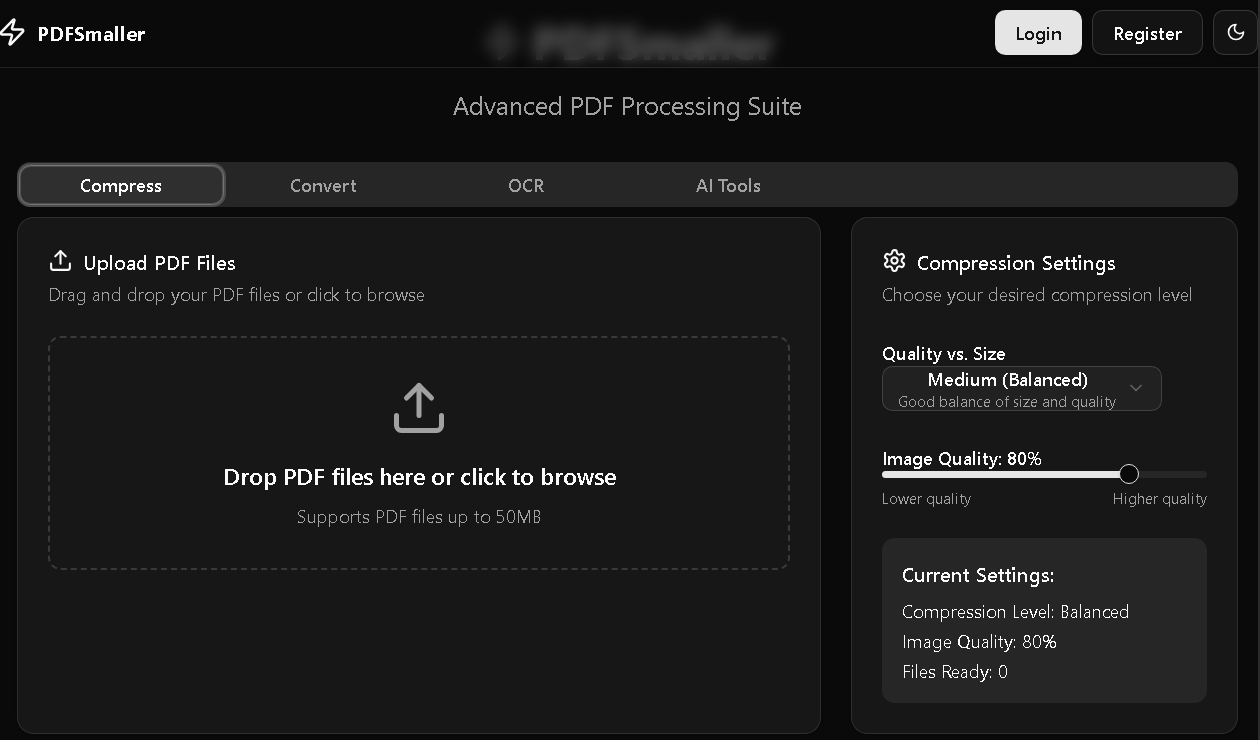Select the AI Tools tab

pyautogui.click(x=728, y=185)
